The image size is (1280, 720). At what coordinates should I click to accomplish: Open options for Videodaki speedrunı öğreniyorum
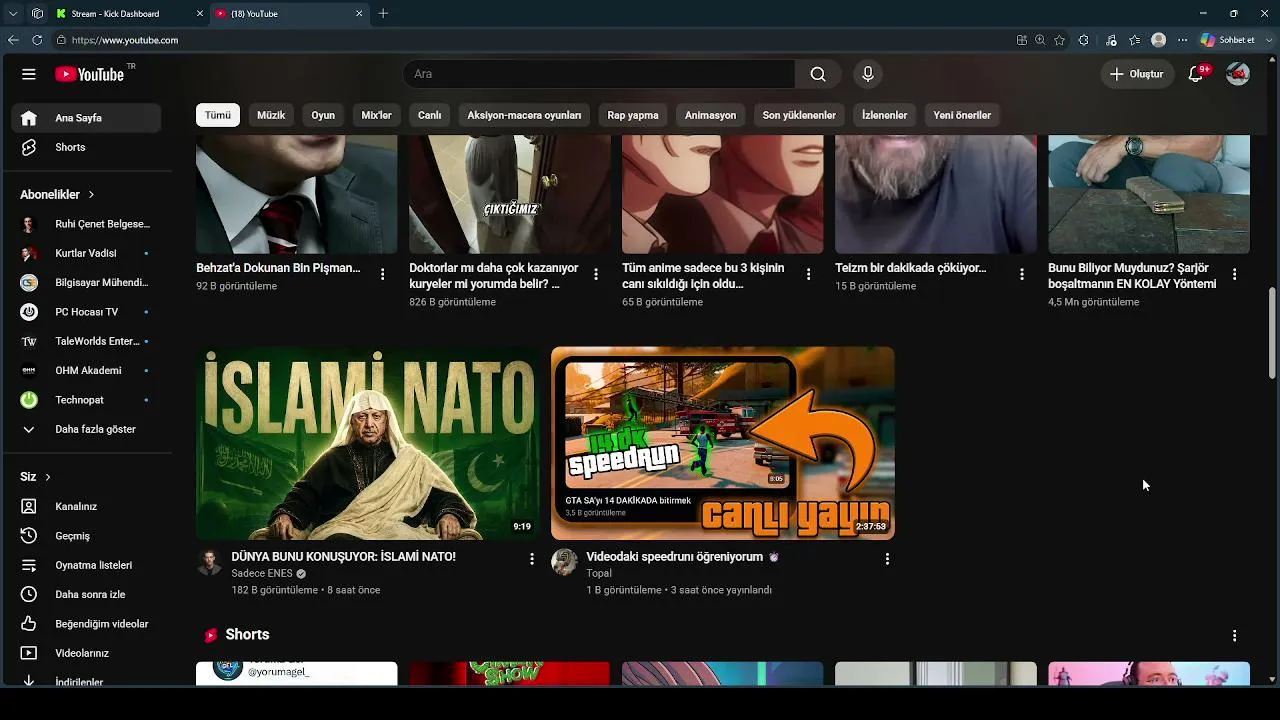(887, 559)
